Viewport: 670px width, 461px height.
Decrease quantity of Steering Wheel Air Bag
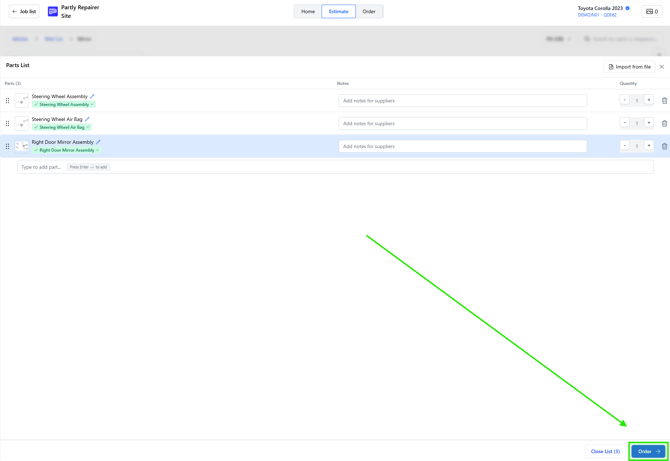coord(625,123)
